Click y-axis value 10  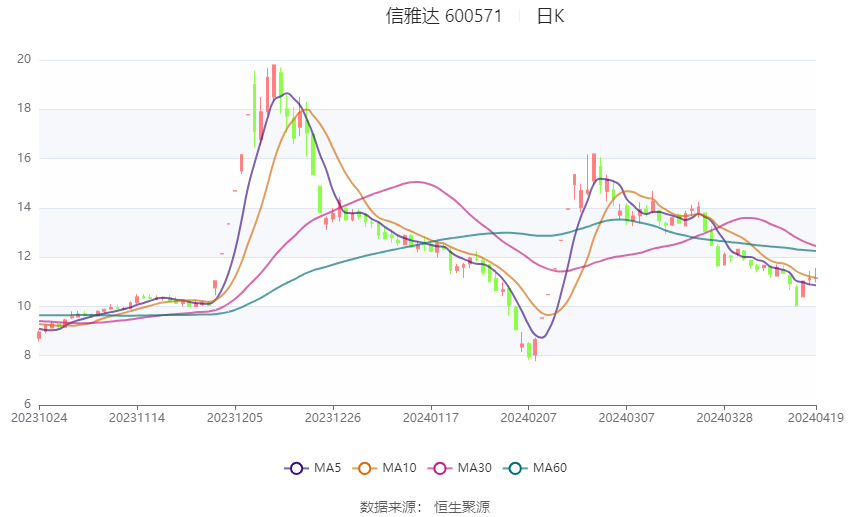click(24, 306)
